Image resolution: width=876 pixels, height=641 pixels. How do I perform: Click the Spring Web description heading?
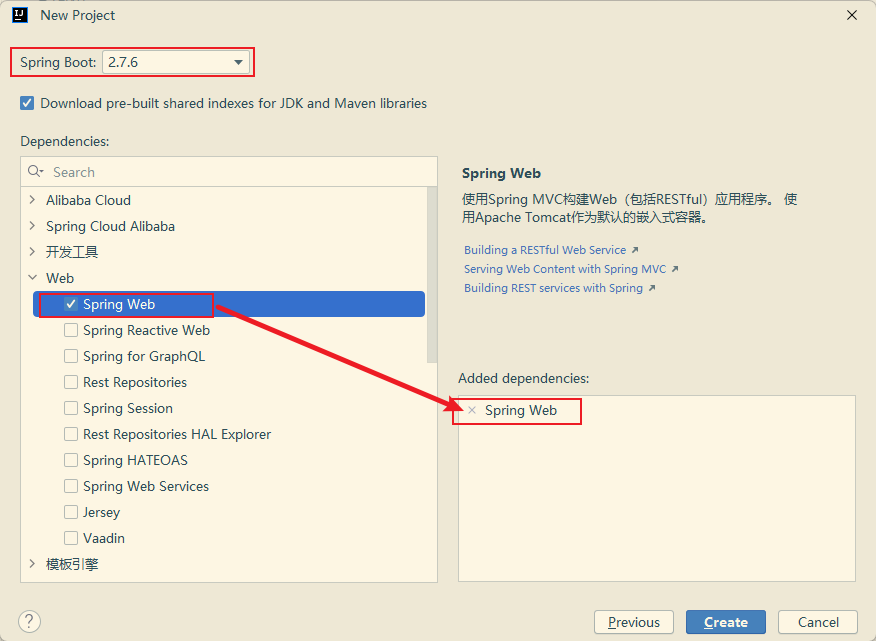[501, 173]
